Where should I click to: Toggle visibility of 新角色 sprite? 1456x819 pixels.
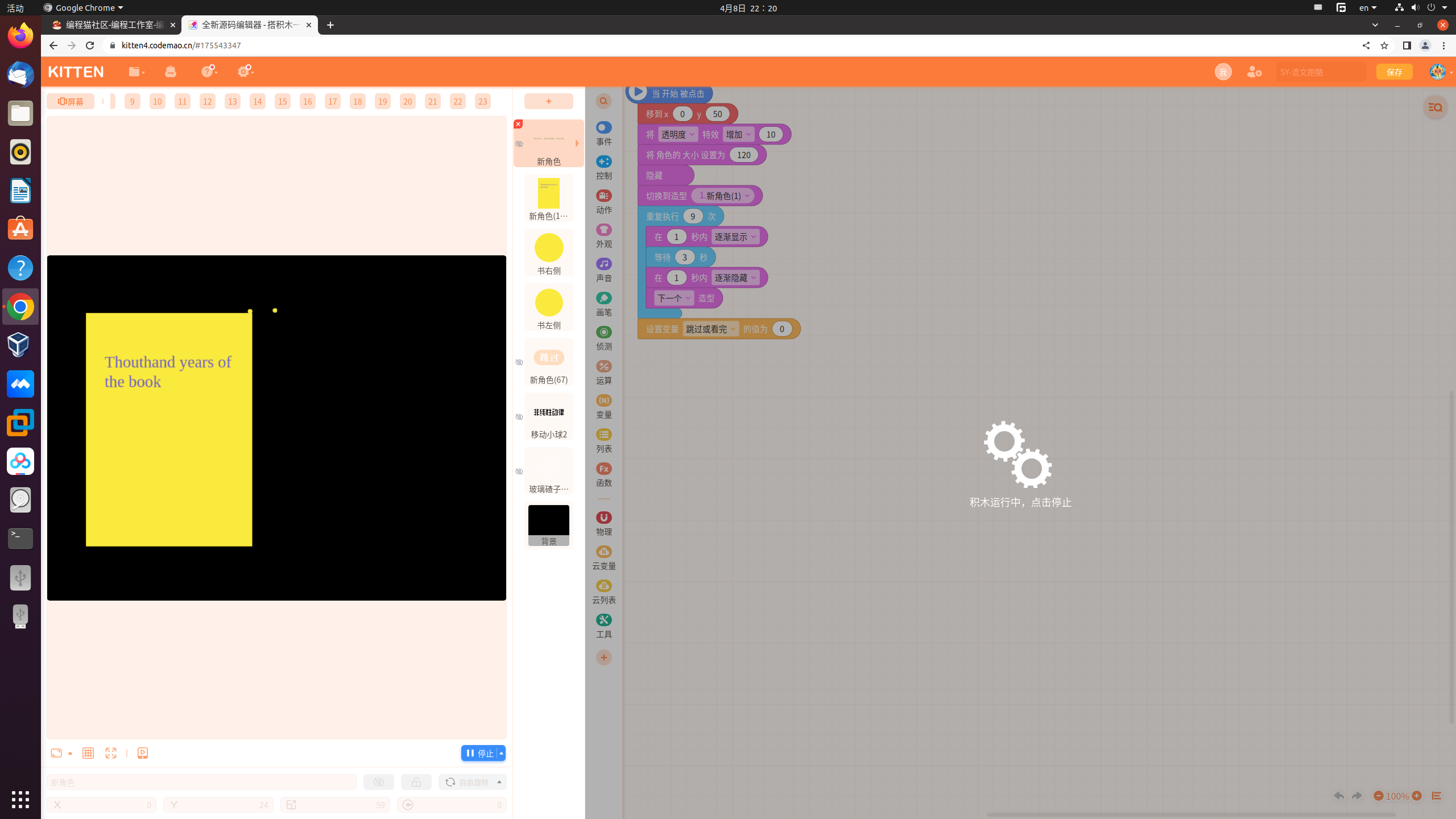coord(519,144)
